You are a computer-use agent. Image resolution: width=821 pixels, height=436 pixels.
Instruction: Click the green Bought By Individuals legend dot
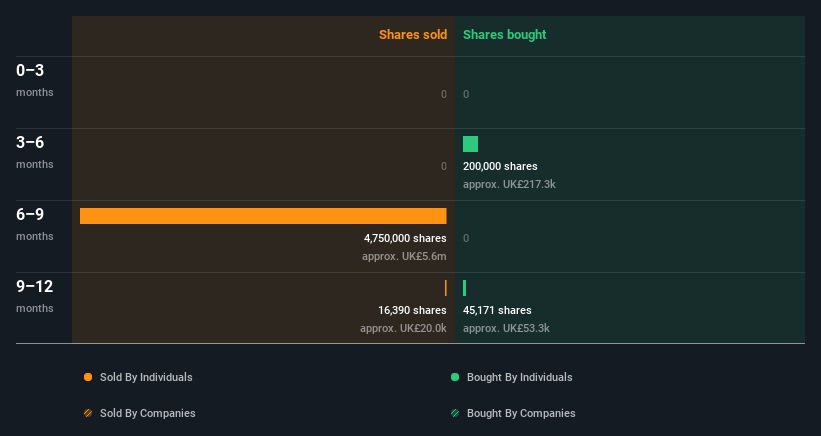(455, 377)
